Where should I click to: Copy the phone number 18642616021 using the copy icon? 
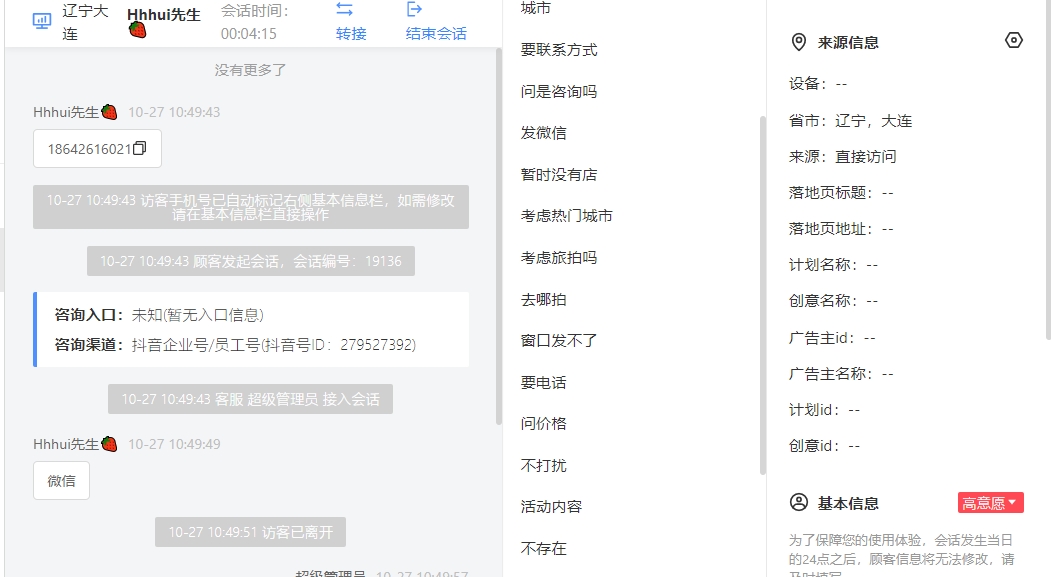(139, 148)
